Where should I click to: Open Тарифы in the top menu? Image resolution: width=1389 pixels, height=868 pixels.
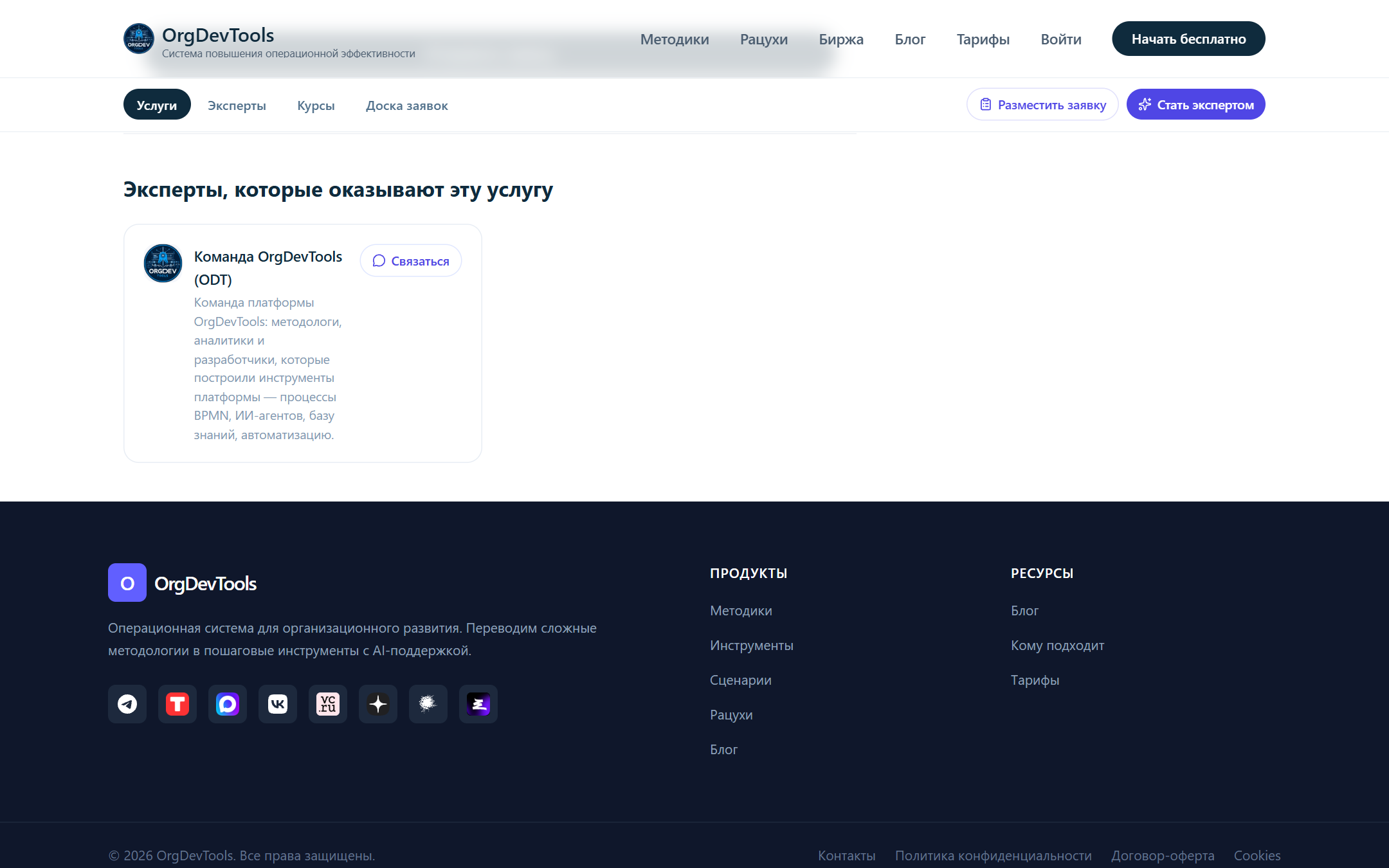(983, 39)
